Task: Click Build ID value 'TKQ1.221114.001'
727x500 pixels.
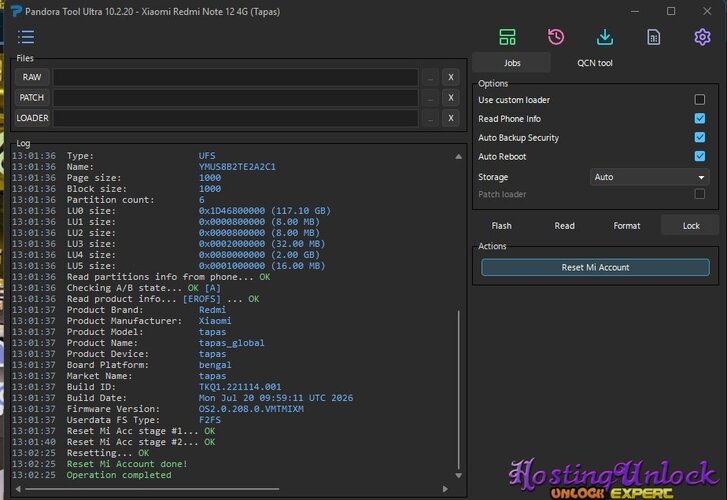Action: click(240, 387)
